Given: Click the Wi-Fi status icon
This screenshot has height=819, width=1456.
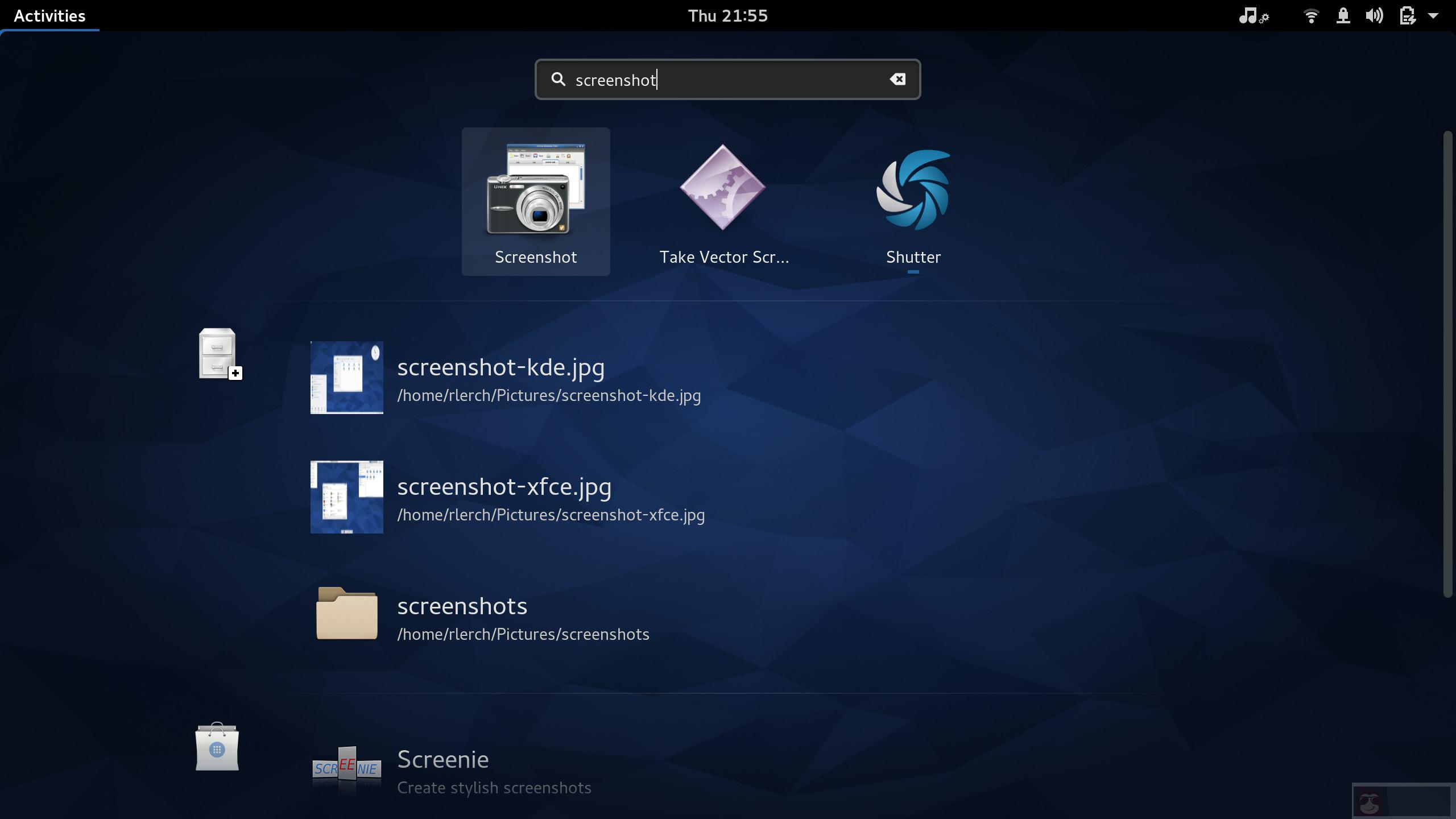Looking at the screenshot, I should [1312, 15].
